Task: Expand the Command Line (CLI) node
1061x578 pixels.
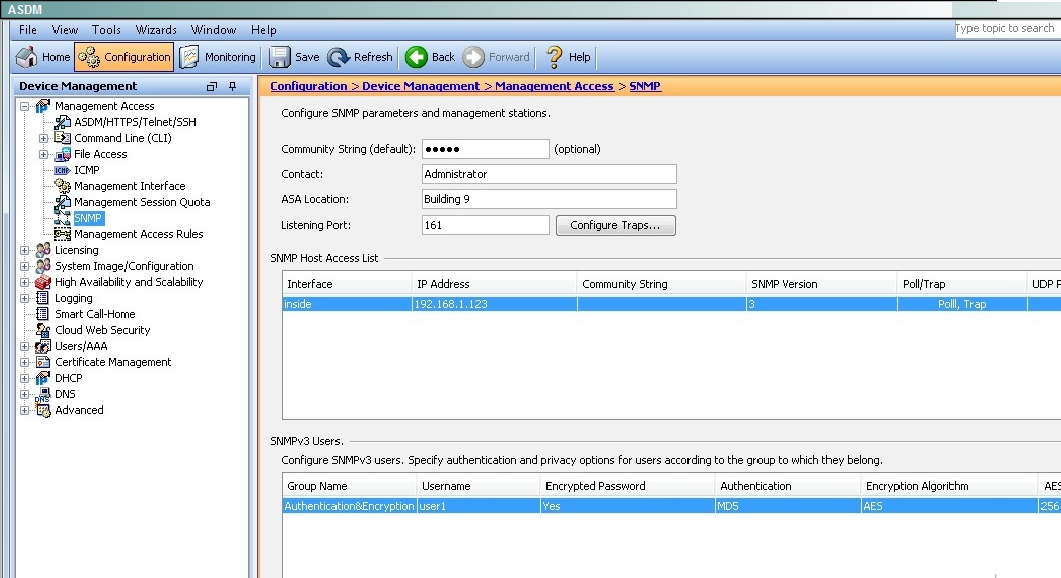Action: point(43,138)
